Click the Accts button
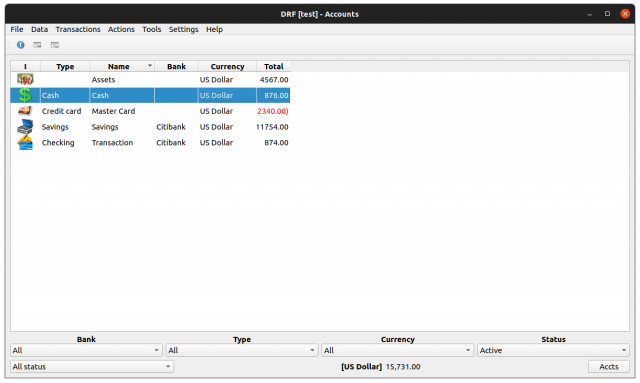This screenshot has height=383, width=640. pos(609,367)
